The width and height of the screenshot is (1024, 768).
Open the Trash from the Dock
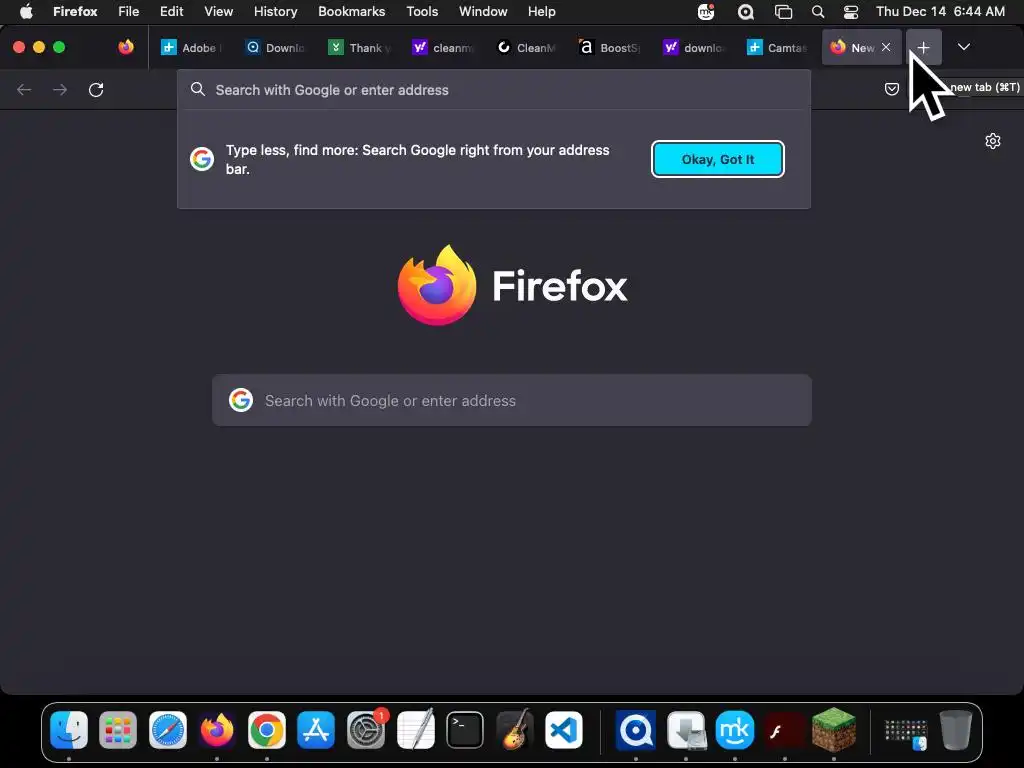coord(956,729)
